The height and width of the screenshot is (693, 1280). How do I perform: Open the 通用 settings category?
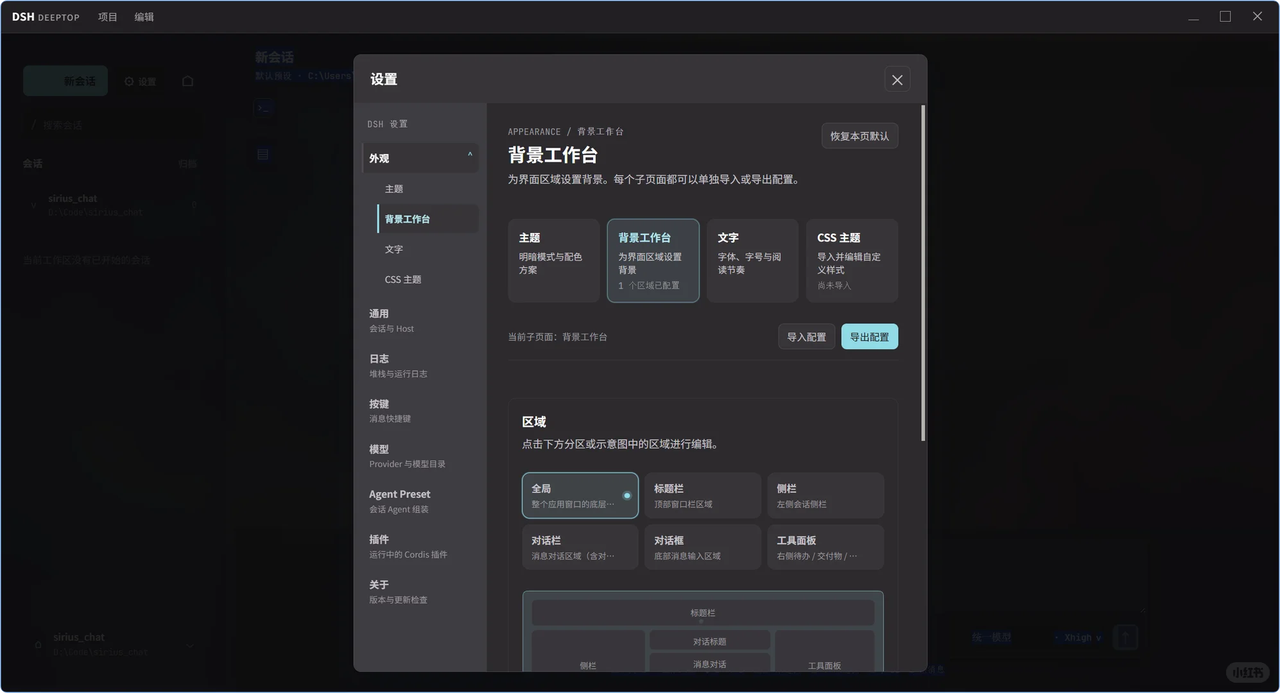pyautogui.click(x=420, y=320)
